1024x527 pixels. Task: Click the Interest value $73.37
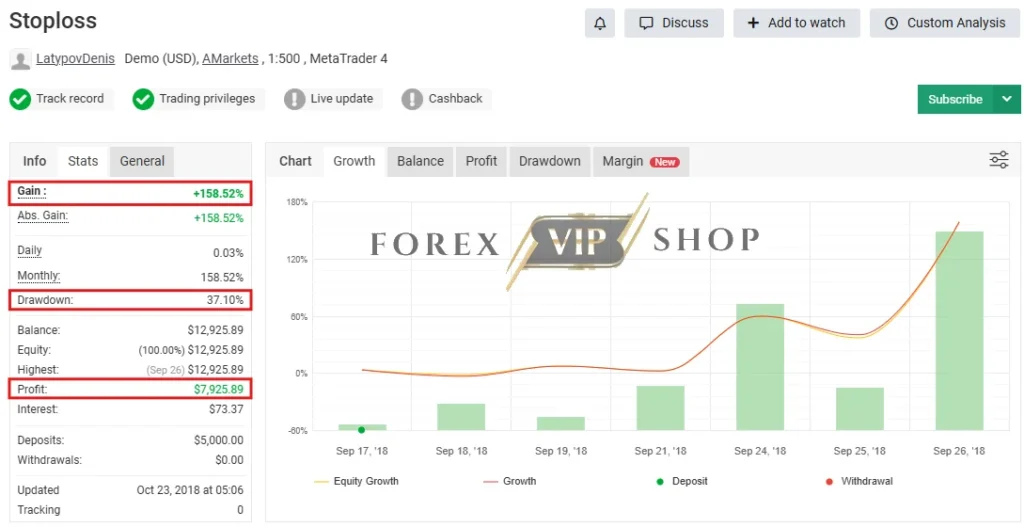pyautogui.click(x=225, y=409)
